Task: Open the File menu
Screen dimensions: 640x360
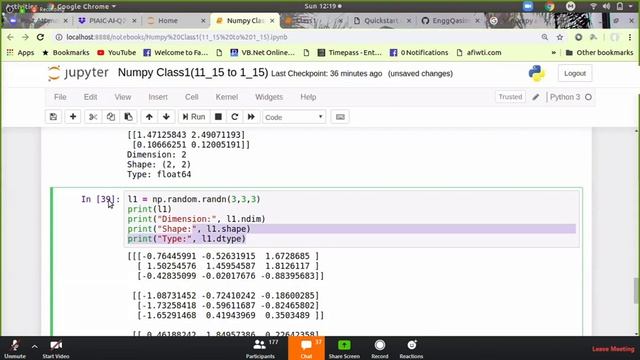Action: pos(60,97)
